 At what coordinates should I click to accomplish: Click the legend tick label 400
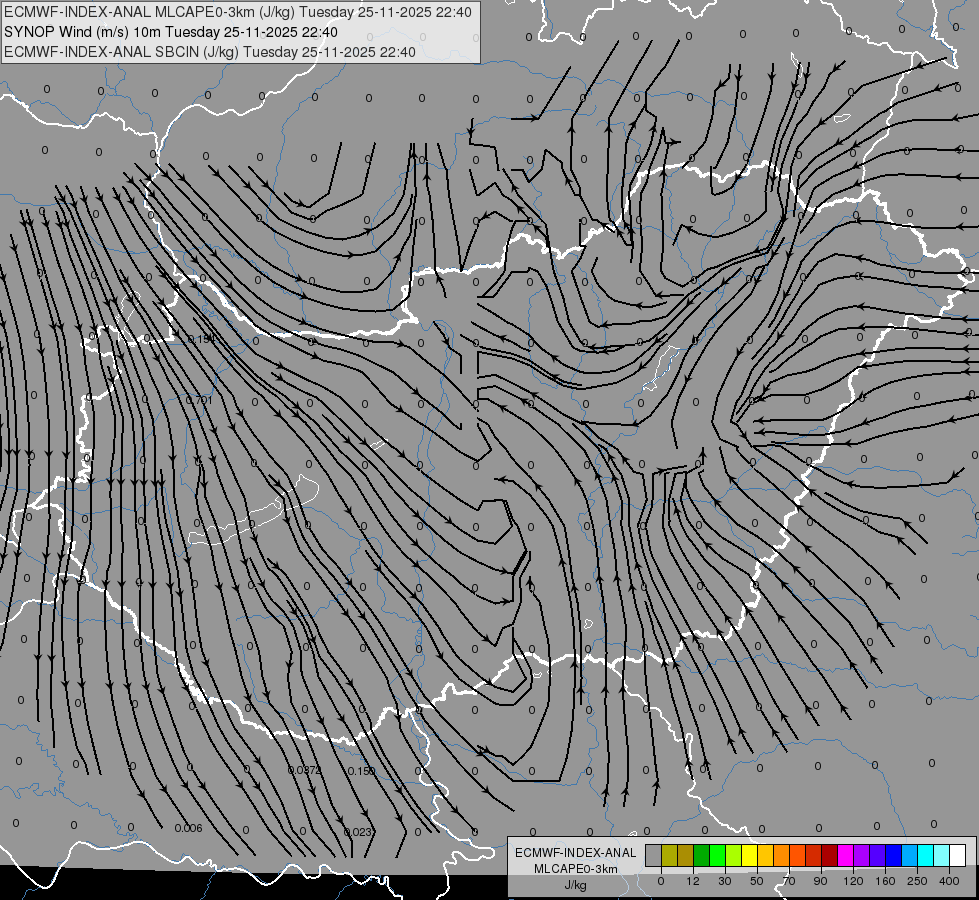[949, 881]
